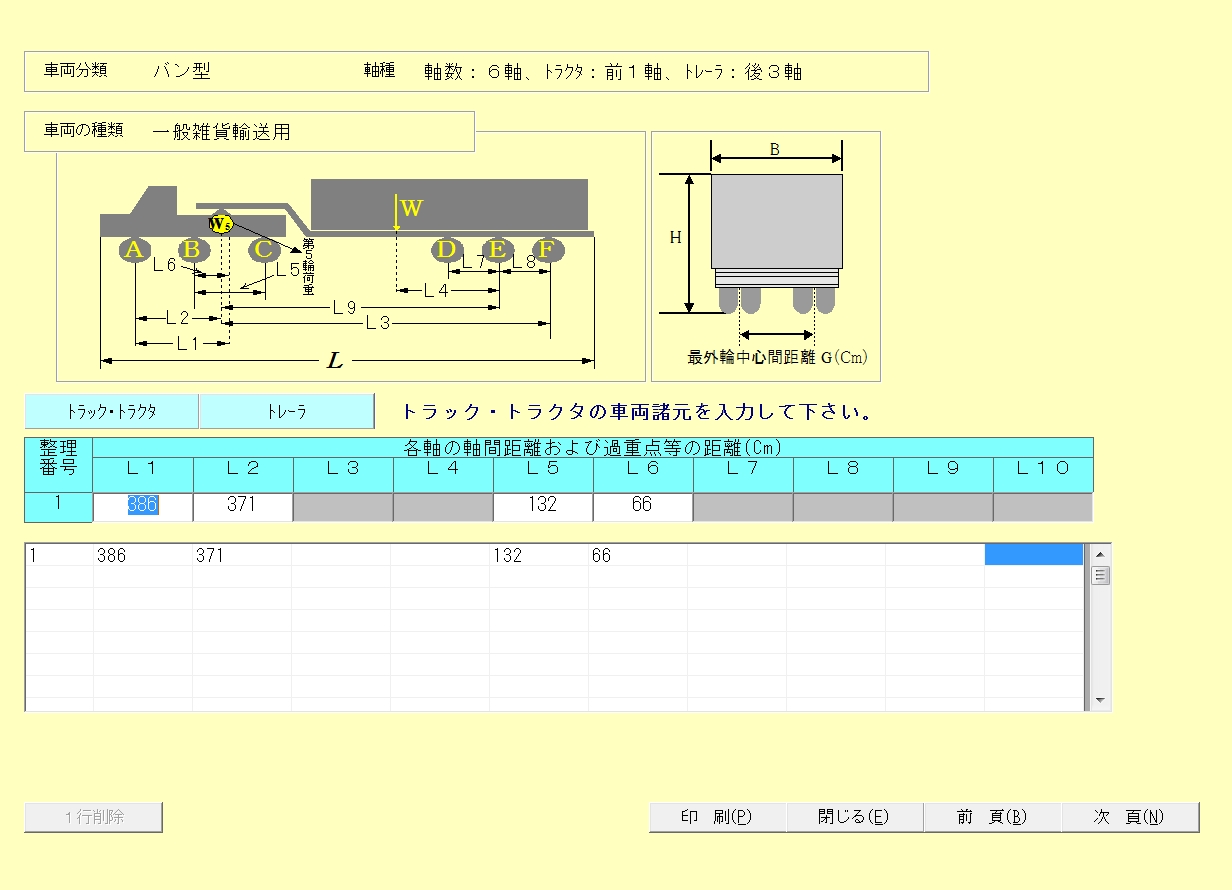This screenshot has width=1232, height=890.
Task: Click axle D wheel in the truck diagram
Action: coord(447,250)
